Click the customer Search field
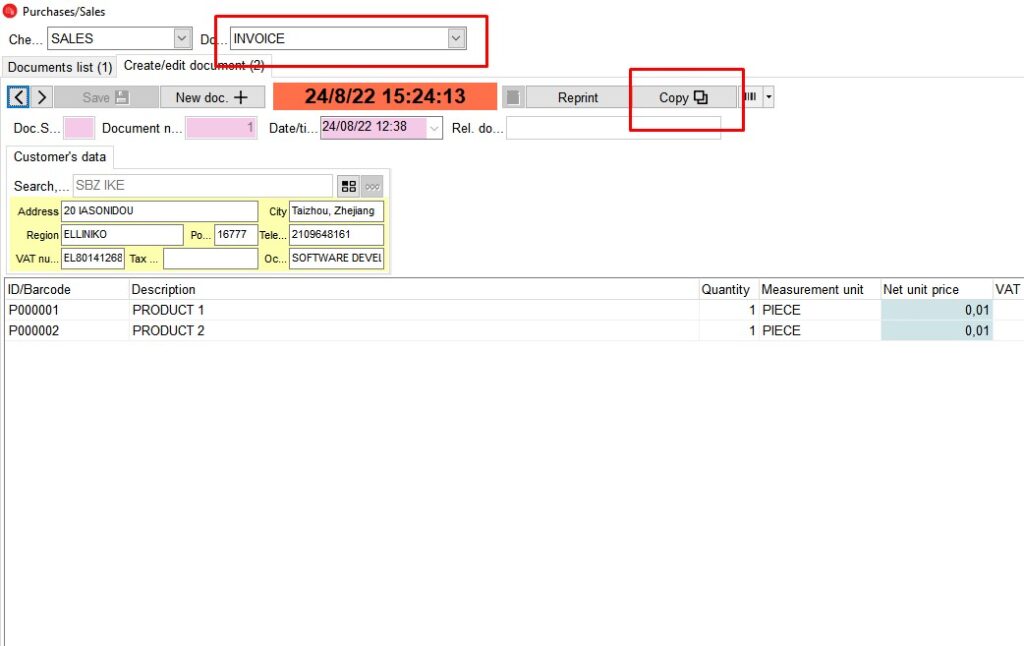The height and width of the screenshot is (646, 1024). tap(202, 186)
